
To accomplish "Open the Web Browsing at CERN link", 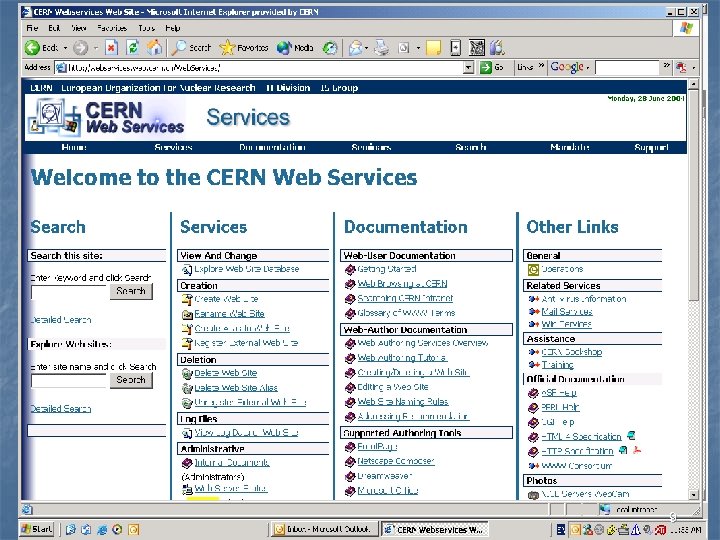I will [x=402, y=284].
